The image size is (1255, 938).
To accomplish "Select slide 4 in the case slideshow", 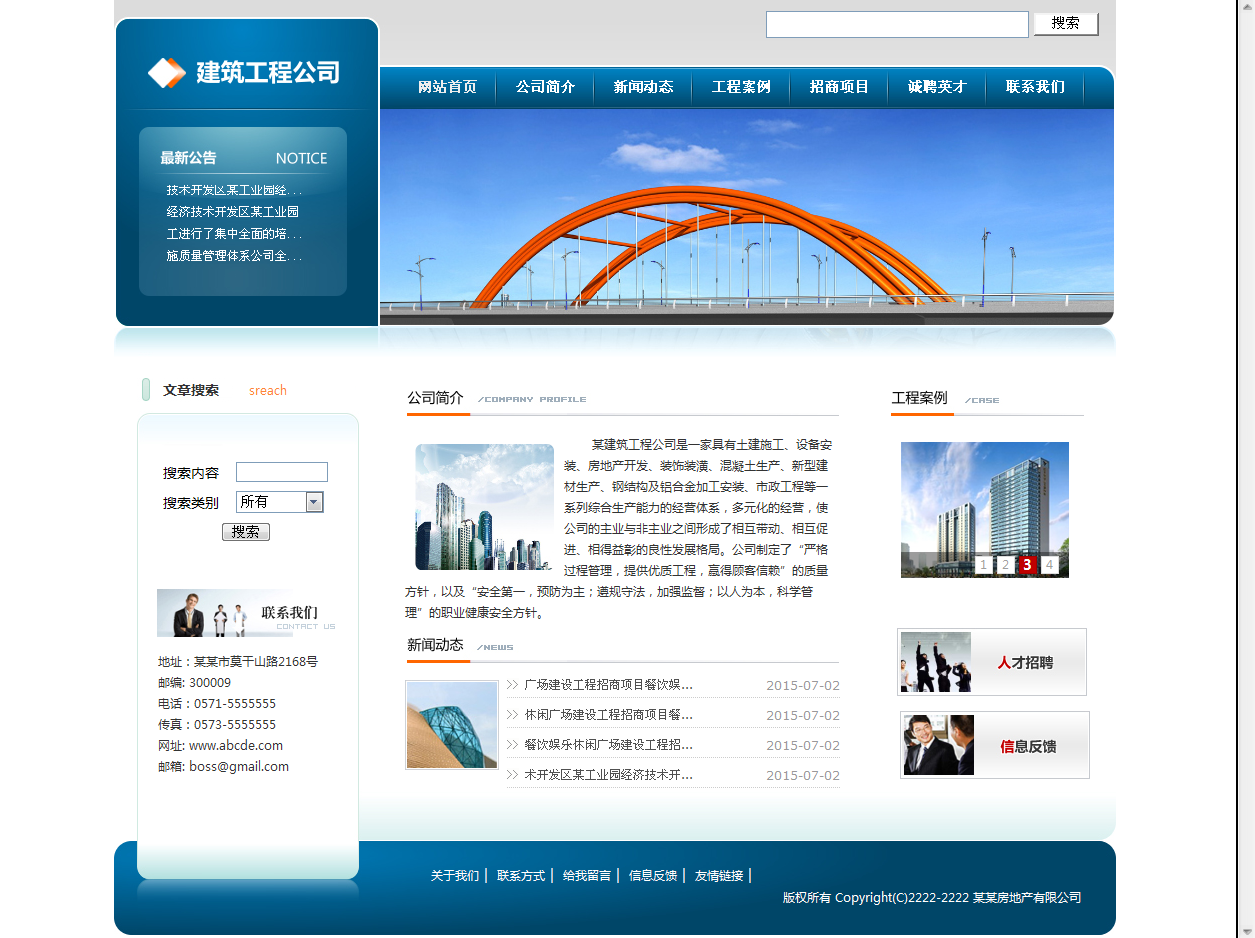I will click(1049, 565).
